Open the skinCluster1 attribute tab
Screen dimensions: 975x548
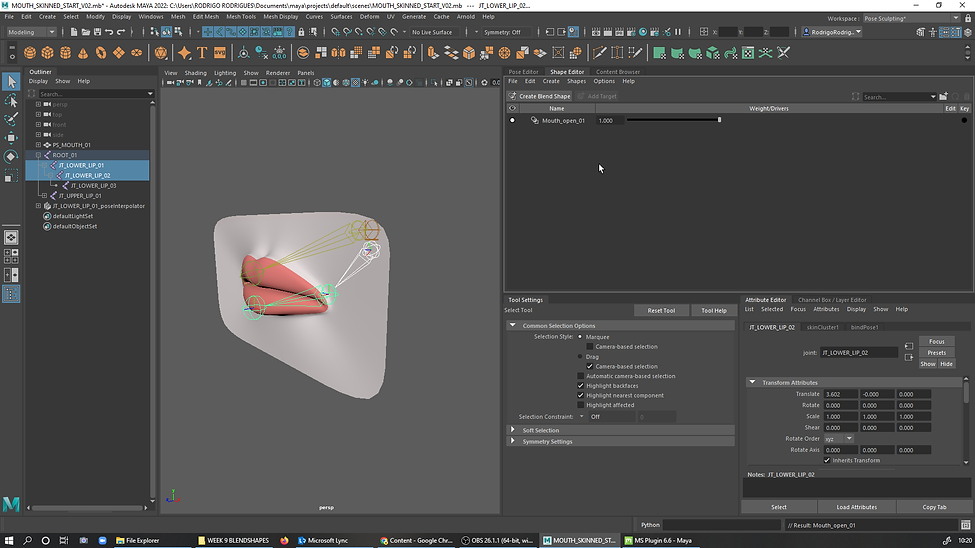(x=823, y=327)
